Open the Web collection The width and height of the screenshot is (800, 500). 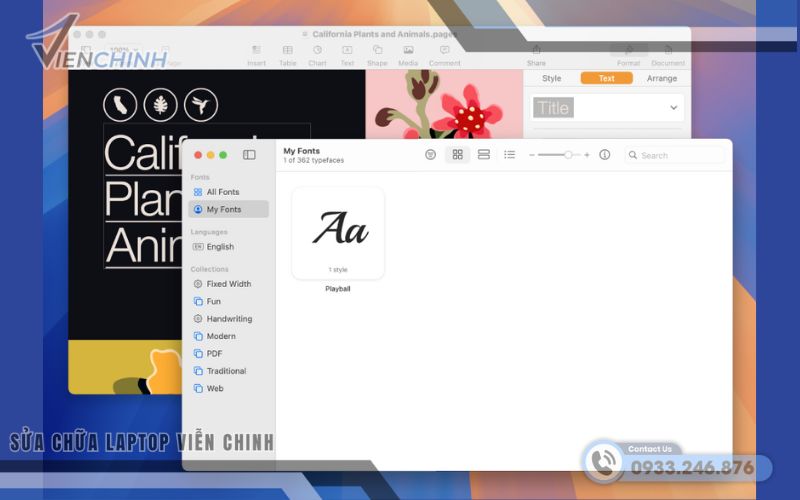[x=229, y=388]
